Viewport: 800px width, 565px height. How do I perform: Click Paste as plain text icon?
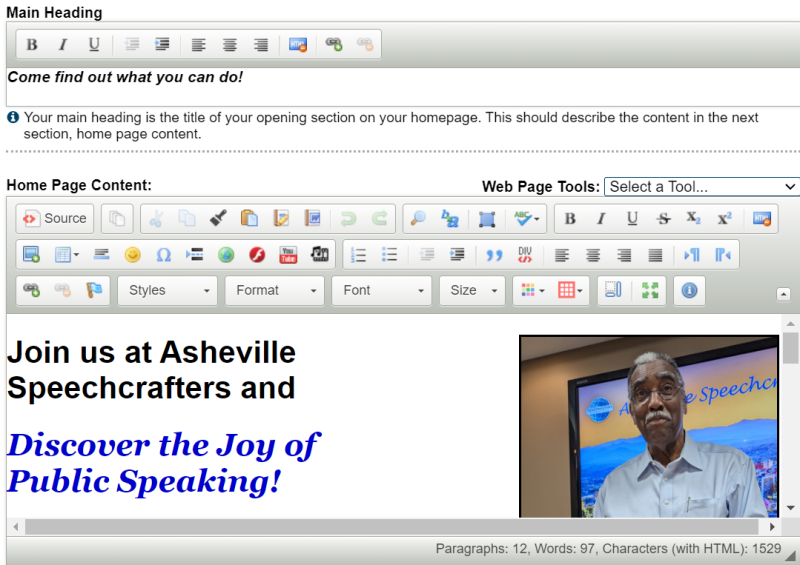[x=281, y=218]
